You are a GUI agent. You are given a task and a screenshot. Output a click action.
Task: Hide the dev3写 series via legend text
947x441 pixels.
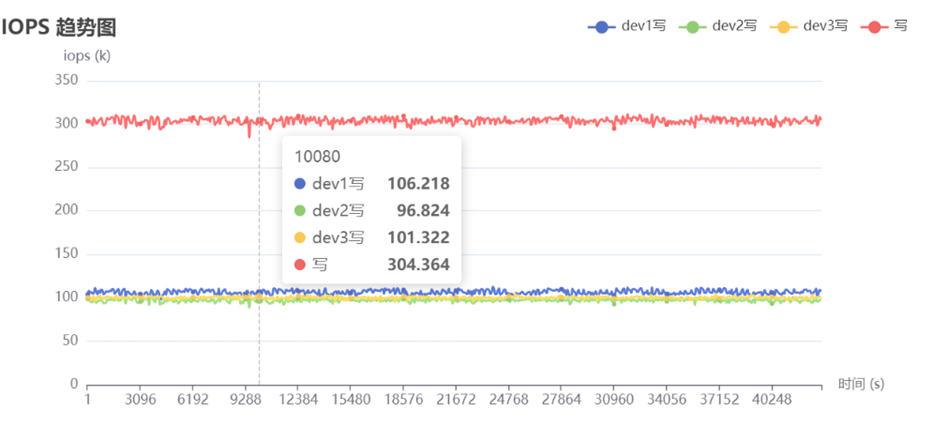coord(825,27)
